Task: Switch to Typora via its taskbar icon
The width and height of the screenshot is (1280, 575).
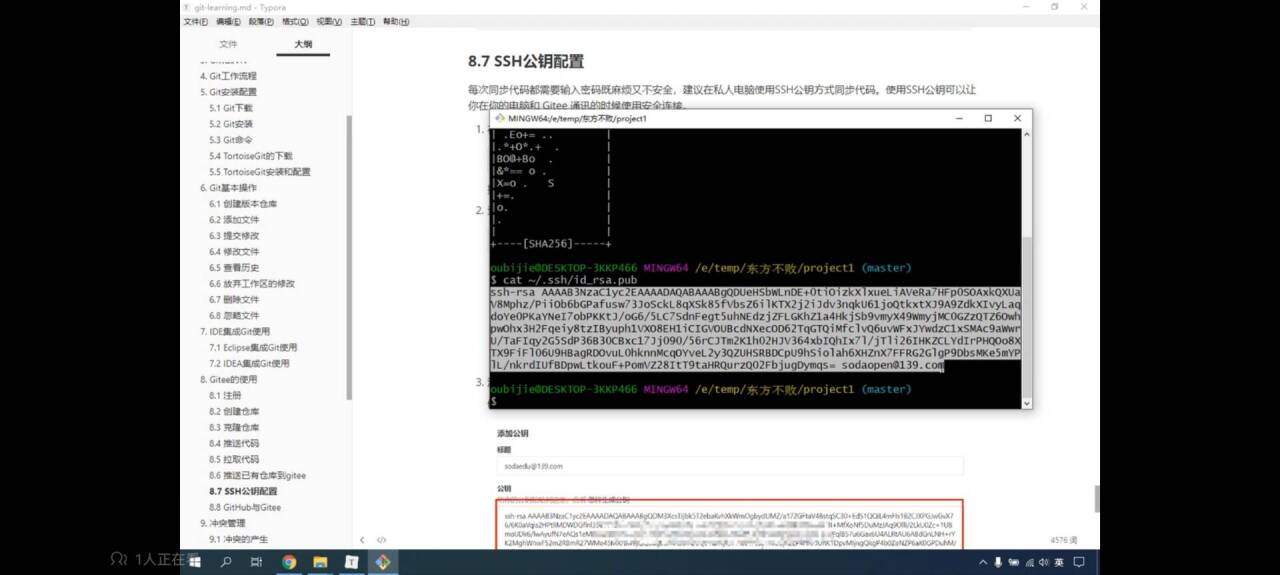Action: [x=351, y=562]
